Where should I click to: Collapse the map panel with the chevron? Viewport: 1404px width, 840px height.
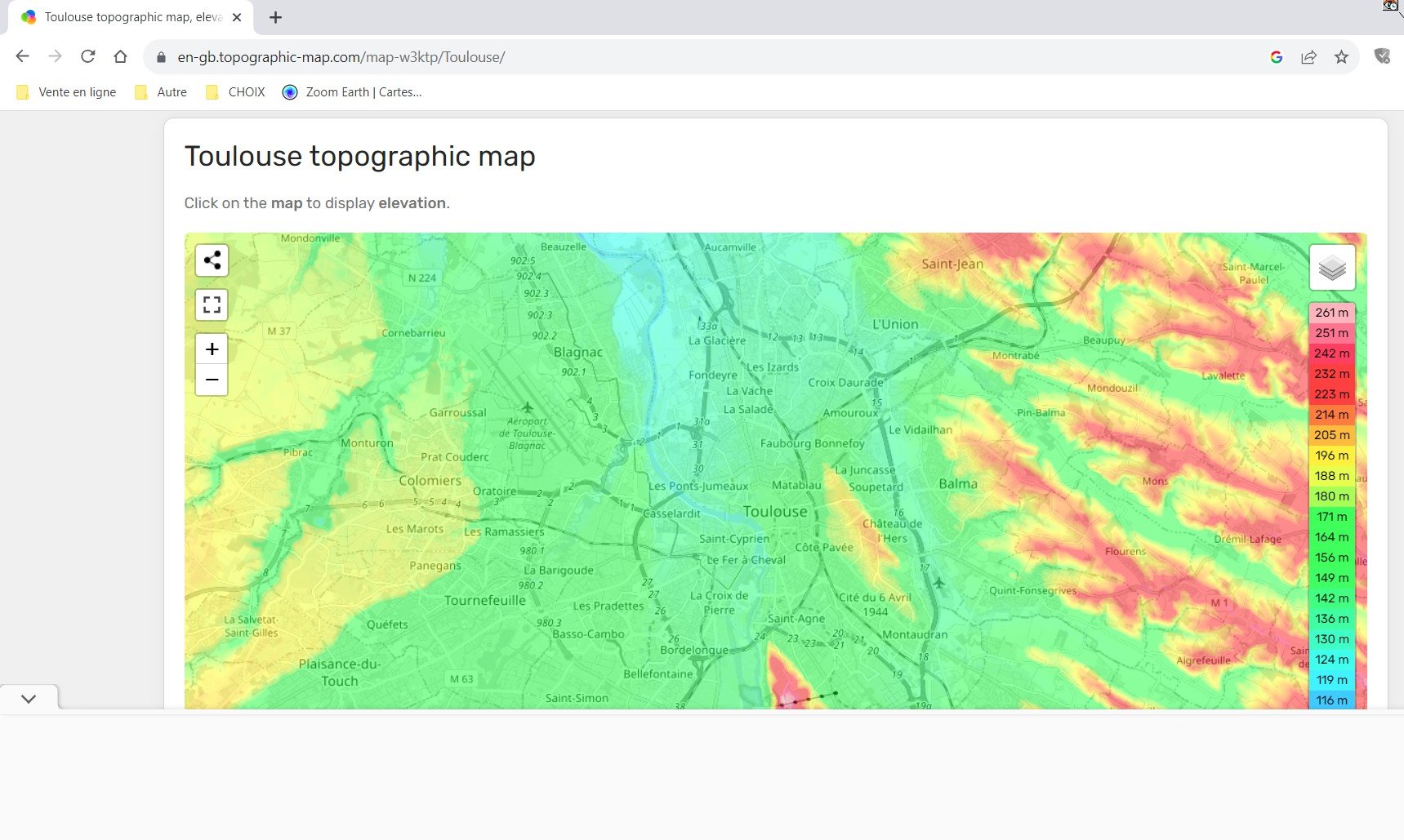[x=29, y=698]
